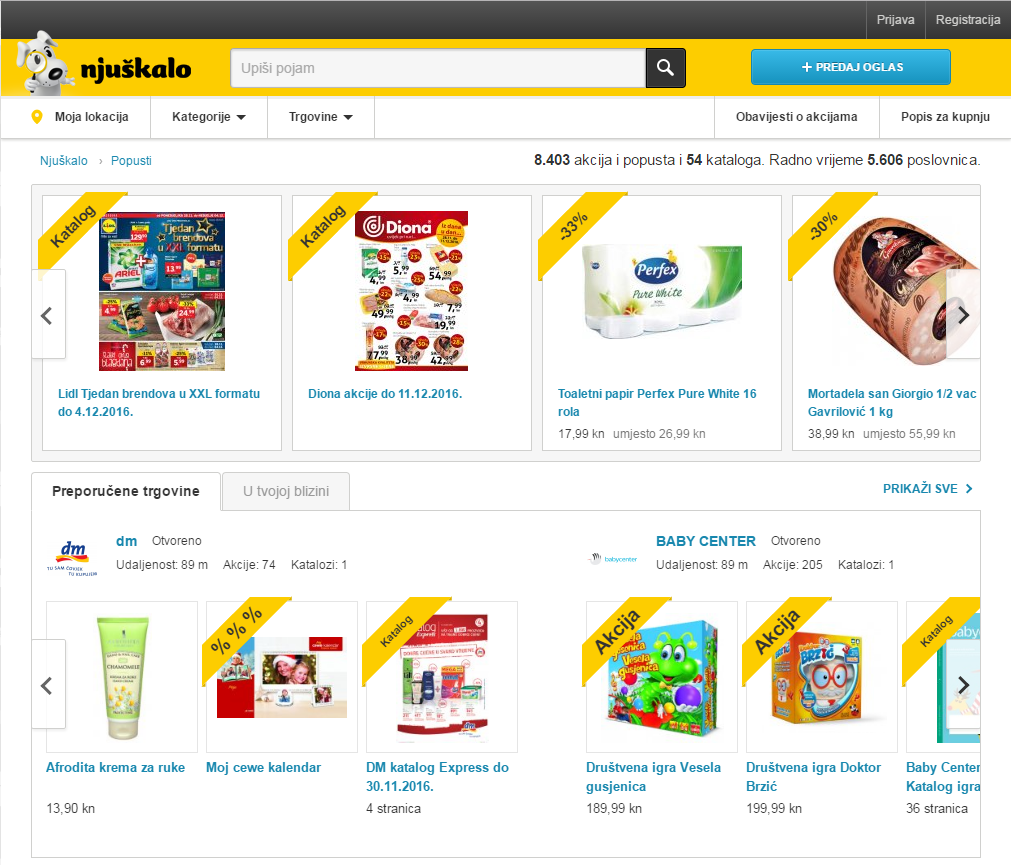Screen dimensions: 1011x865
Task: Focus the Upiši pojam search field
Action: 438,68
